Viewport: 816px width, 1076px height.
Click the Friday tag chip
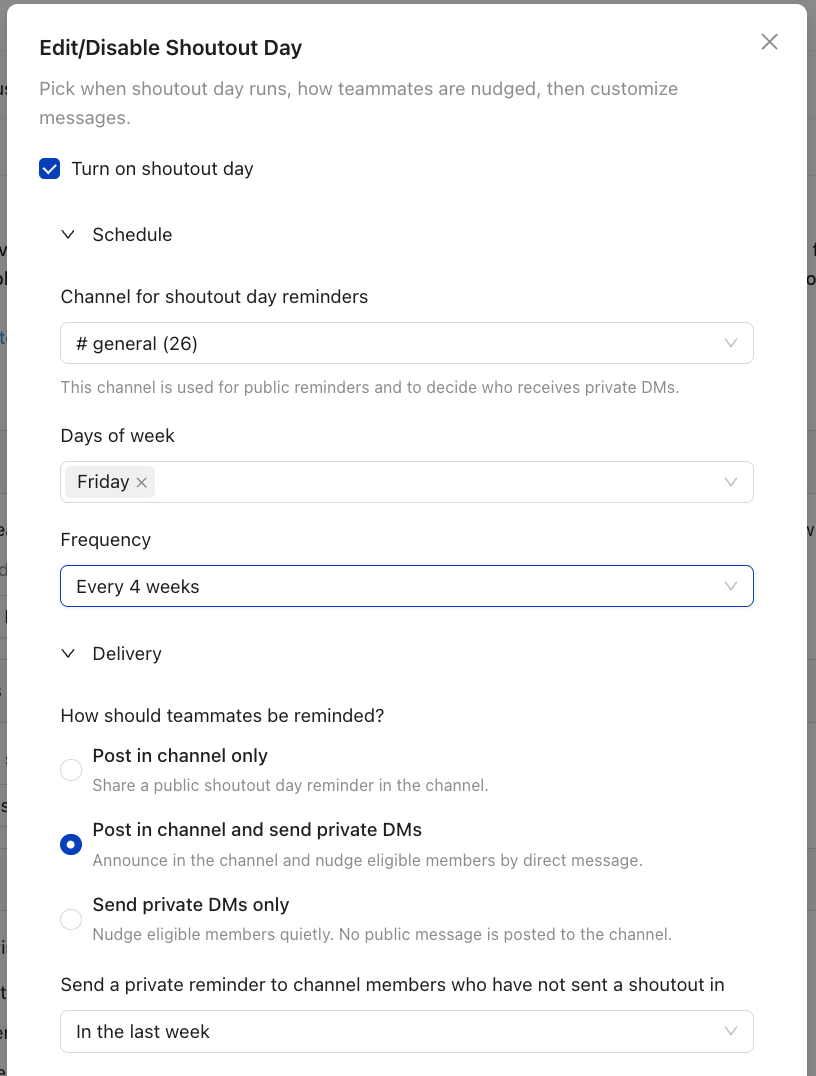(103, 482)
